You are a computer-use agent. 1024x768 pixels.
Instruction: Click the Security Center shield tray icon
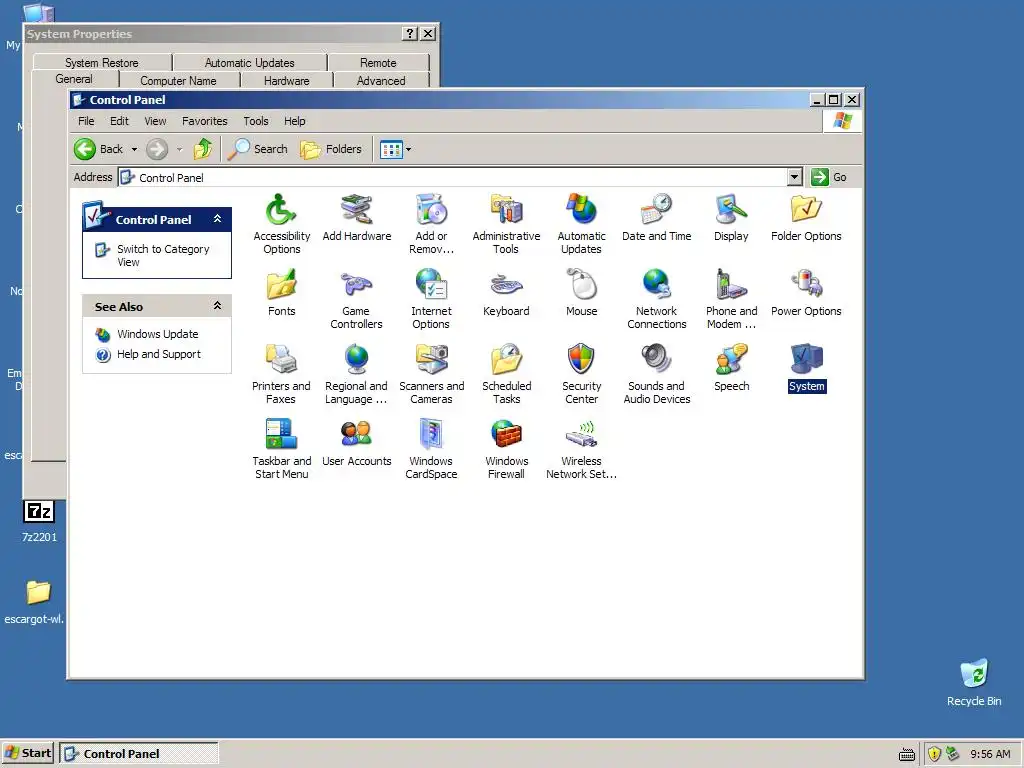pyautogui.click(x=934, y=754)
